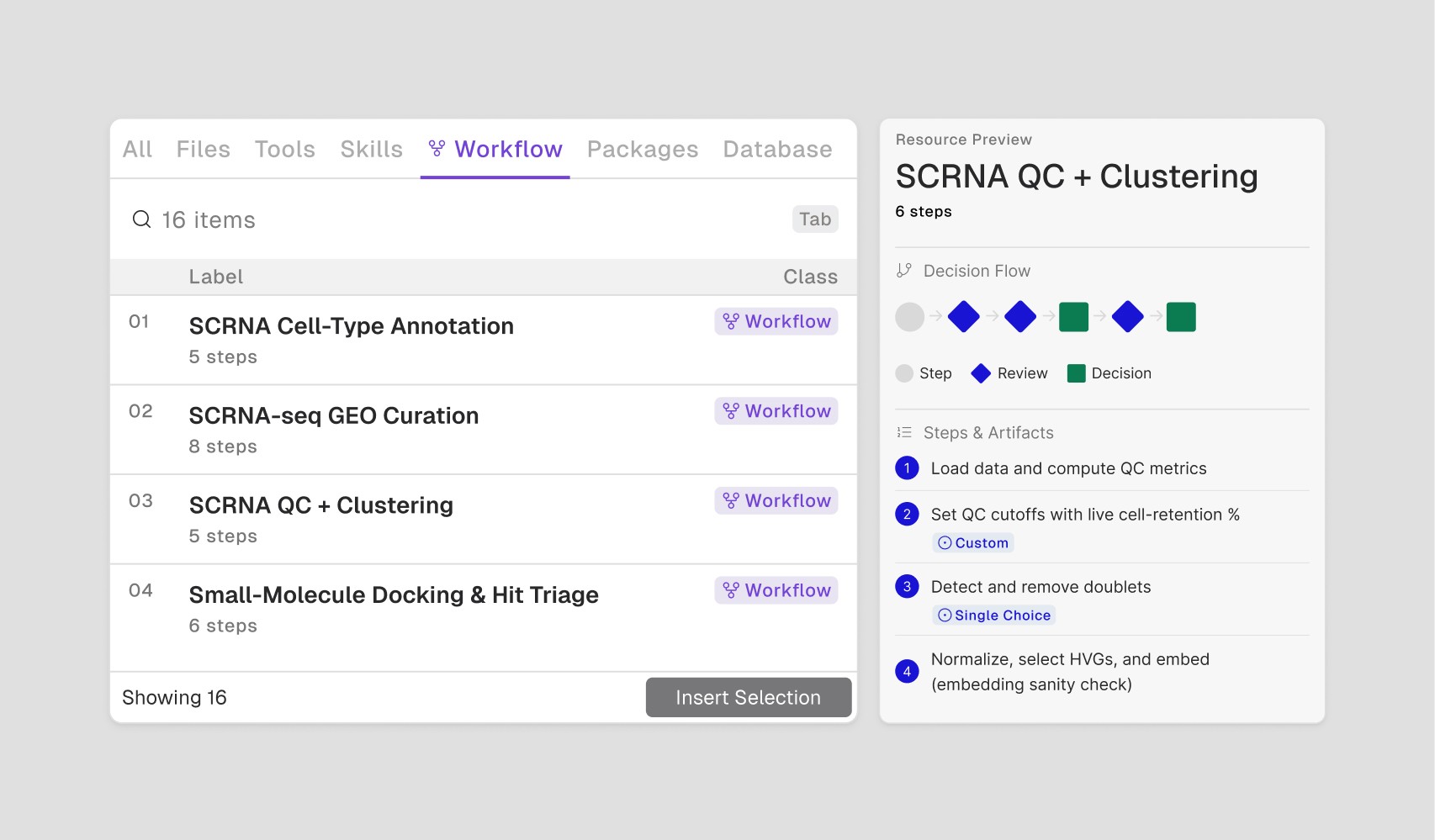Open the Packages tab
Image resolution: width=1435 pixels, height=840 pixels.
click(643, 149)
